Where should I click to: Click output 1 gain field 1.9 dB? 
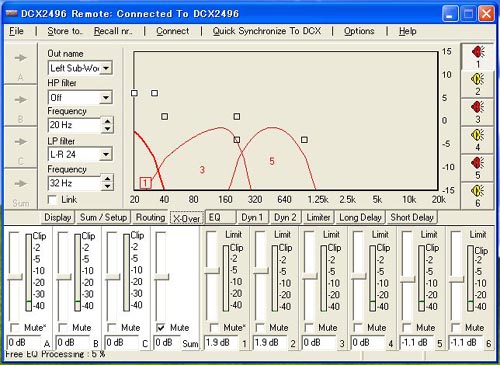[221, 343]
